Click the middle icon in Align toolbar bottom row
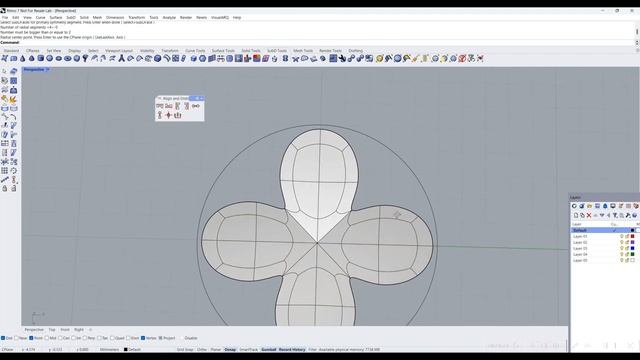Viewport: 640px width, 360px height. click(x=169, y=116)
